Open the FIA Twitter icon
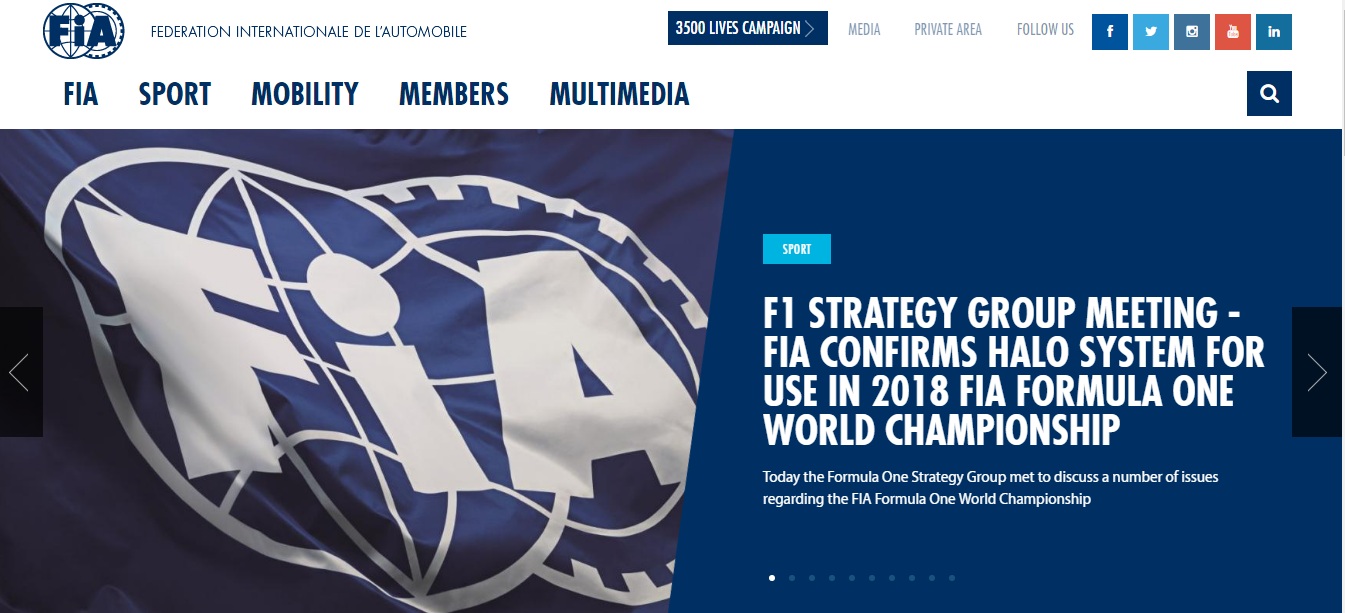 pos(1151,31)
